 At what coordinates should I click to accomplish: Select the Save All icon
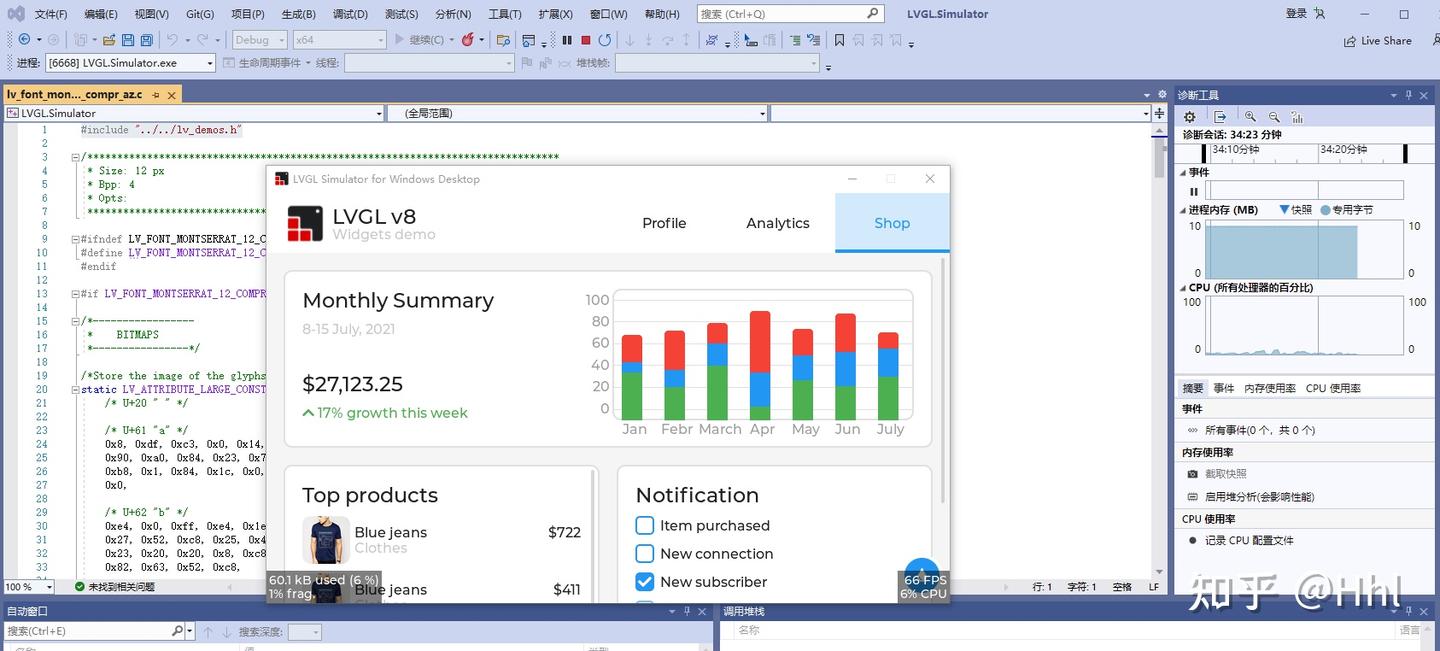pyautogui.click(x=146, y=40)
